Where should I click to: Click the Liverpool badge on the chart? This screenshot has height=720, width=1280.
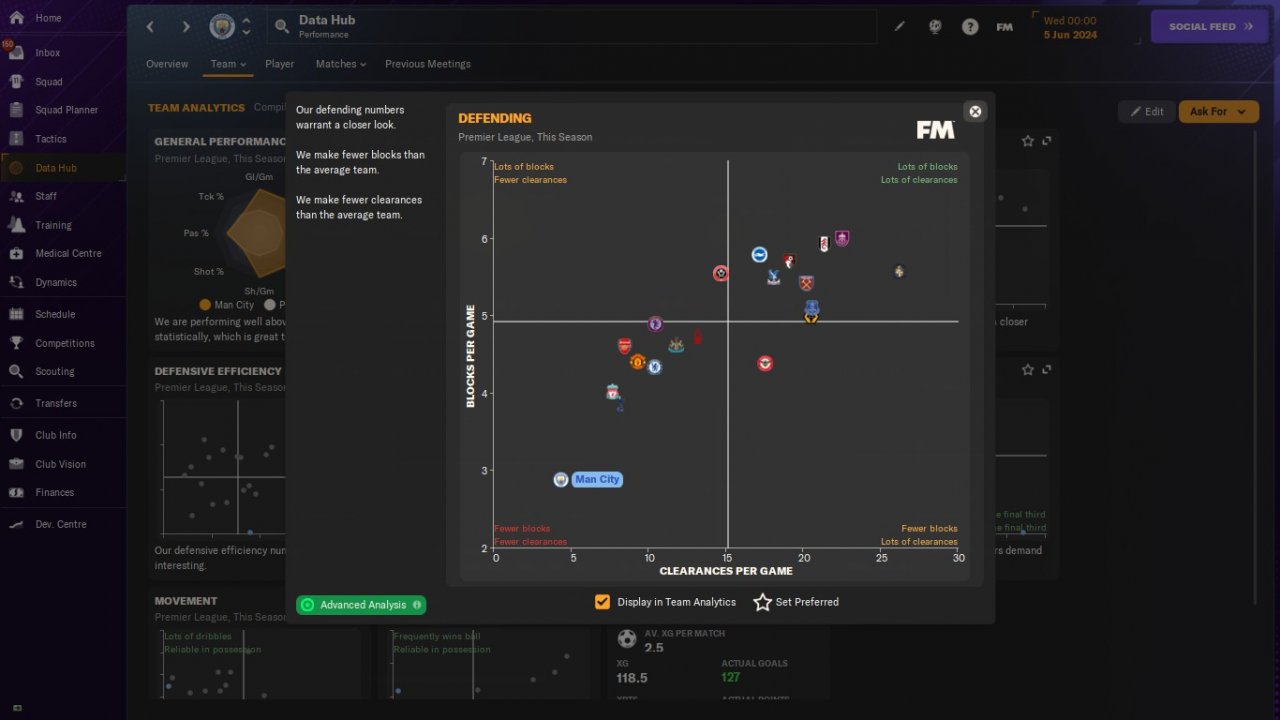[x=613, y=392]
